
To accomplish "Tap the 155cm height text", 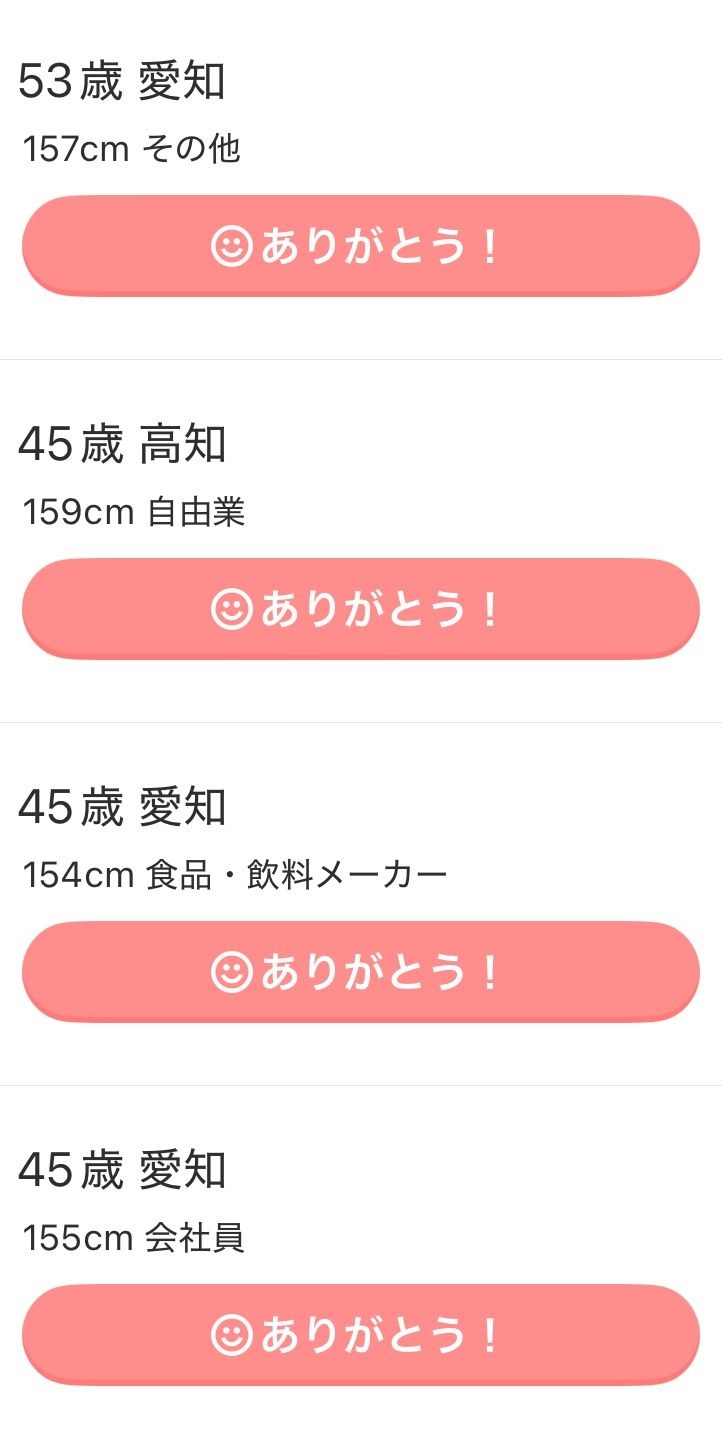I will tap(78, 1239).
